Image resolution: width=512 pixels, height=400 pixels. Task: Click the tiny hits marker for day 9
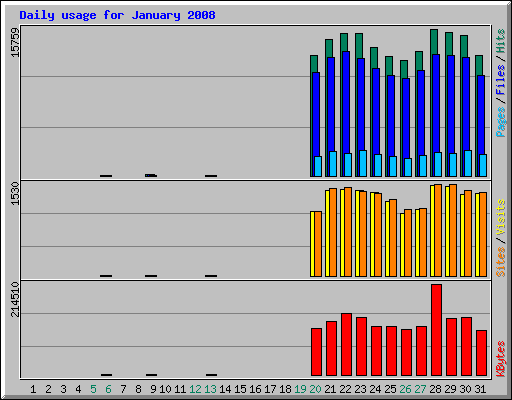click(151, 175)
